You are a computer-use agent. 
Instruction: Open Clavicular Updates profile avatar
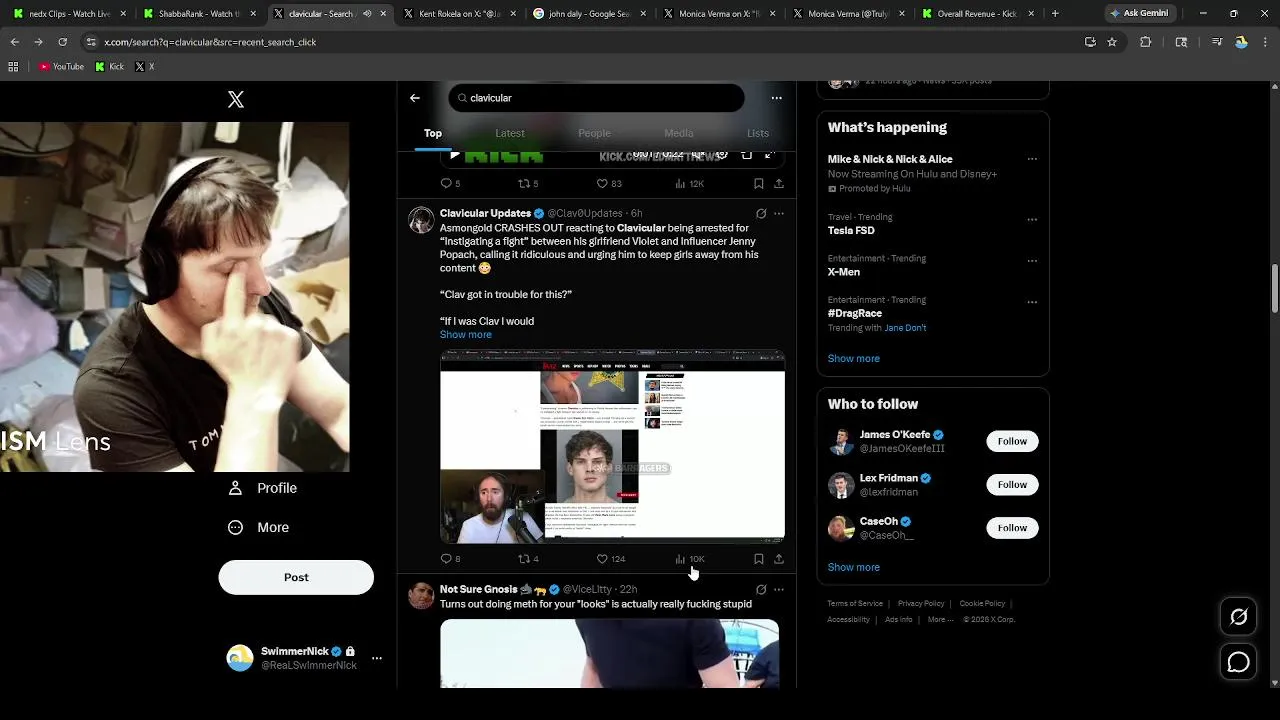pos(421,220)
